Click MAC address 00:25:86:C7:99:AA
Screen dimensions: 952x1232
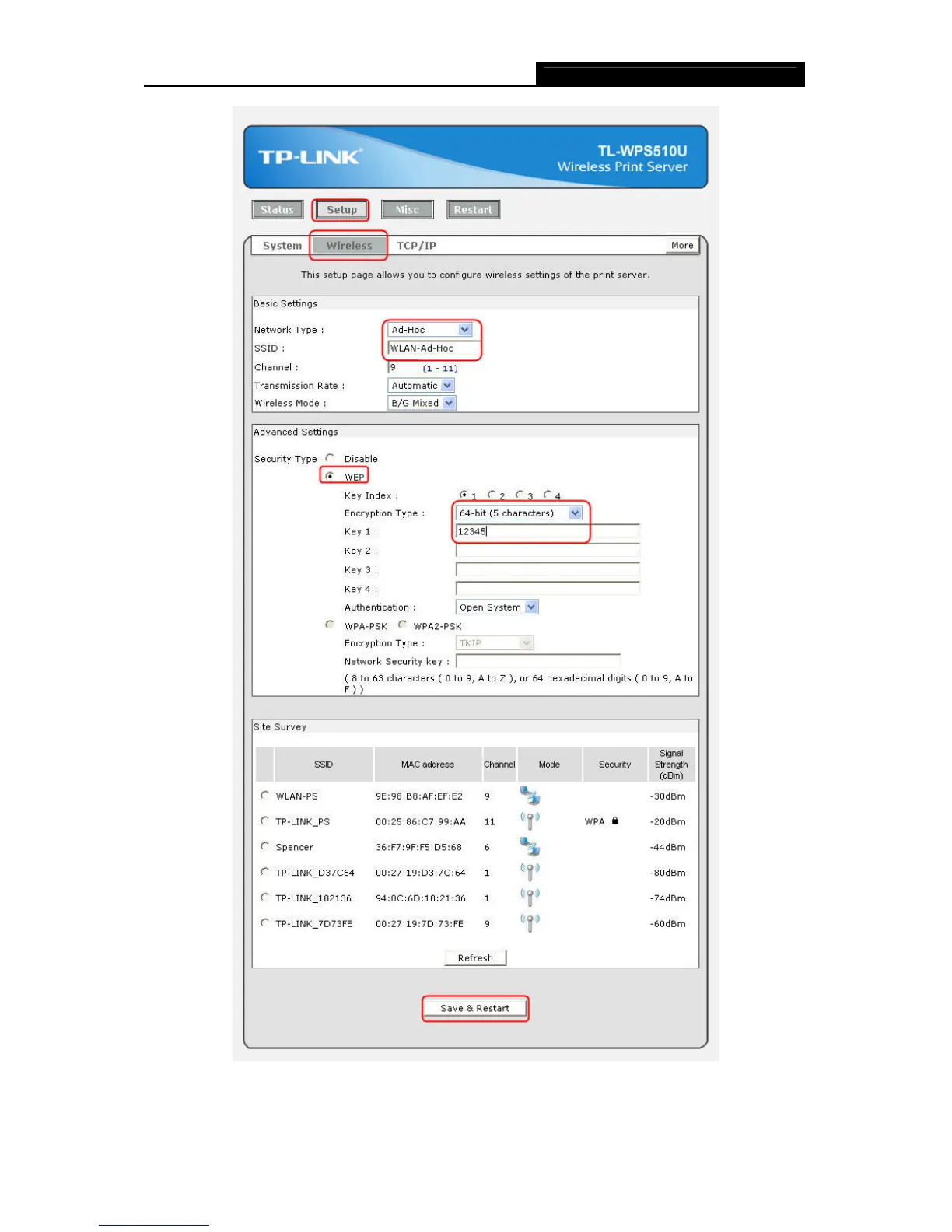point(421,821)
